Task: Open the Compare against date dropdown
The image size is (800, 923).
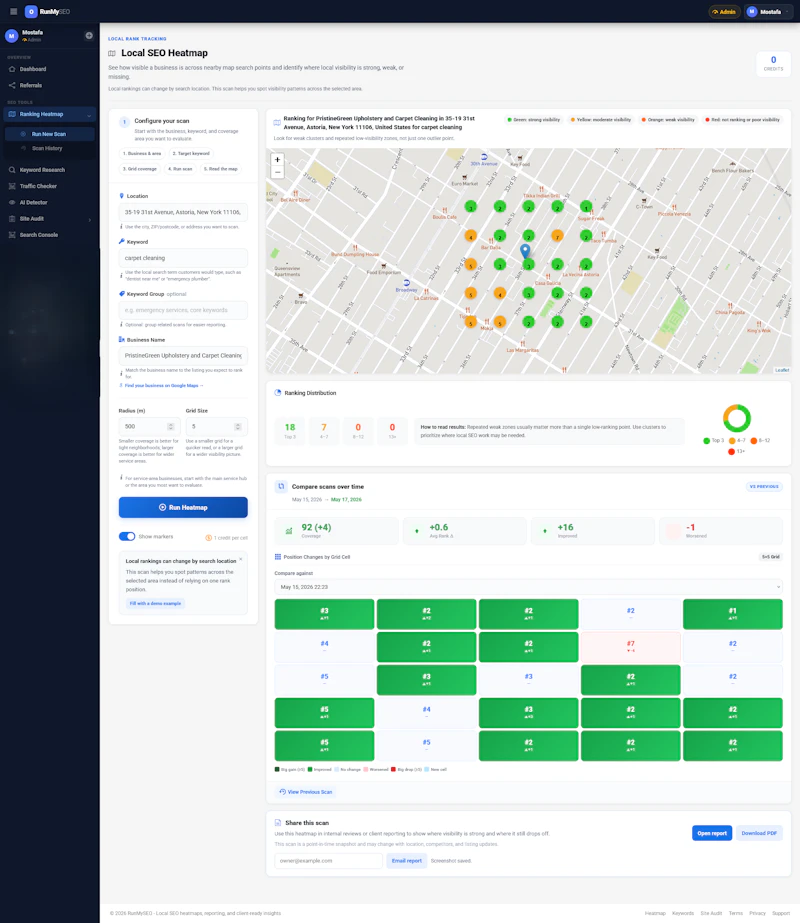Action: click(x=529, y=587)
